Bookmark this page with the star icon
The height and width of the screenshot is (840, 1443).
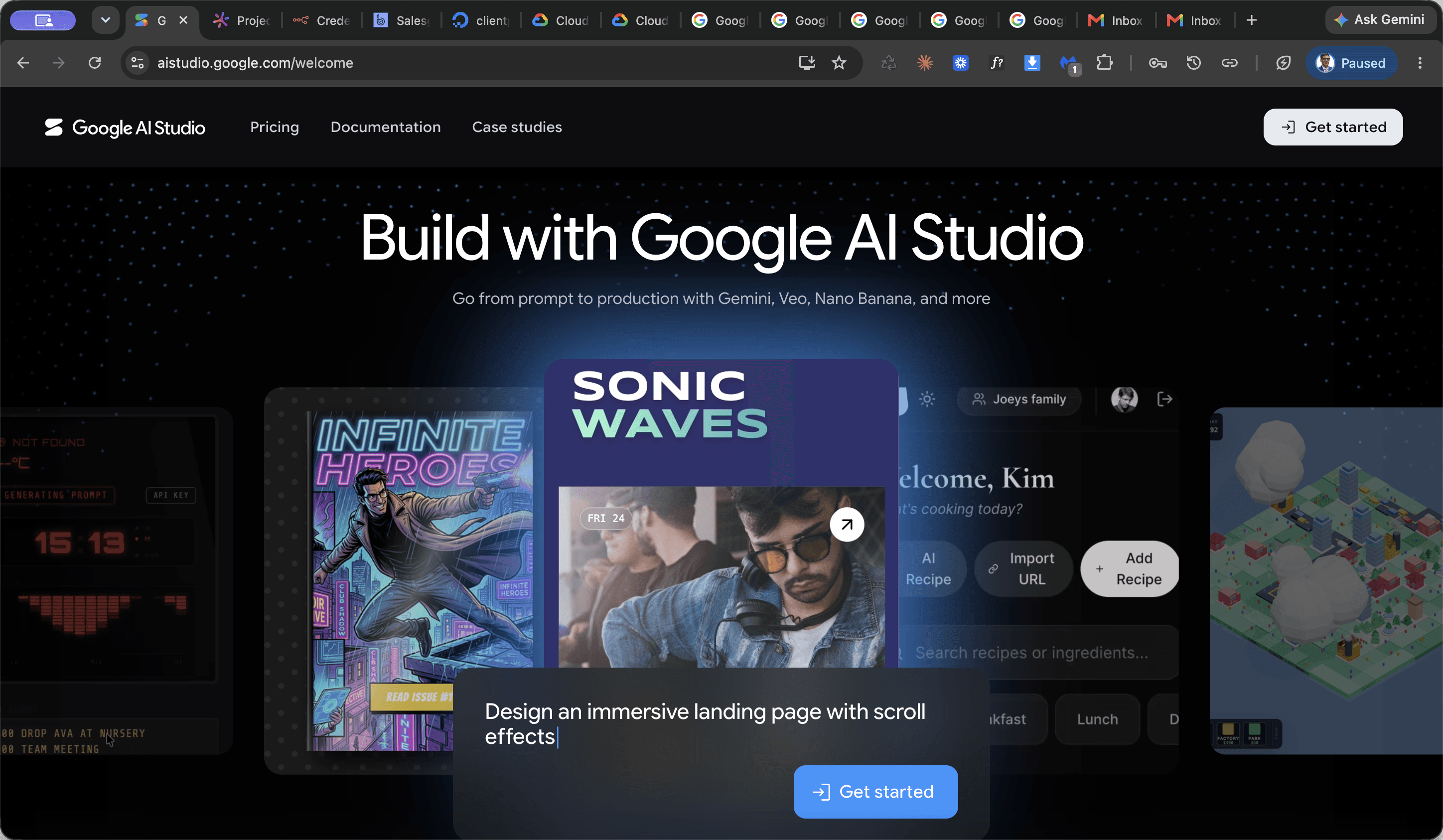[839, 63]
